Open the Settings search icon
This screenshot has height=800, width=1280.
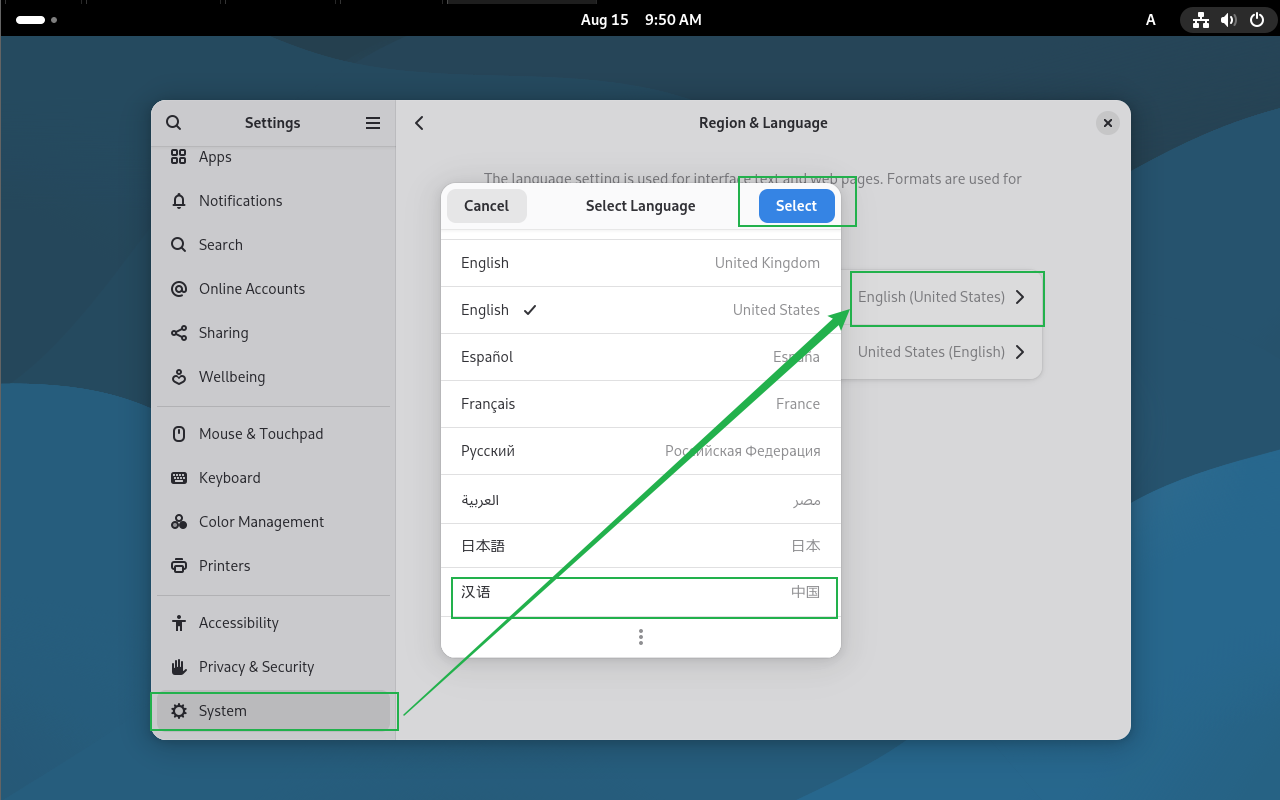tap(173, 123)
